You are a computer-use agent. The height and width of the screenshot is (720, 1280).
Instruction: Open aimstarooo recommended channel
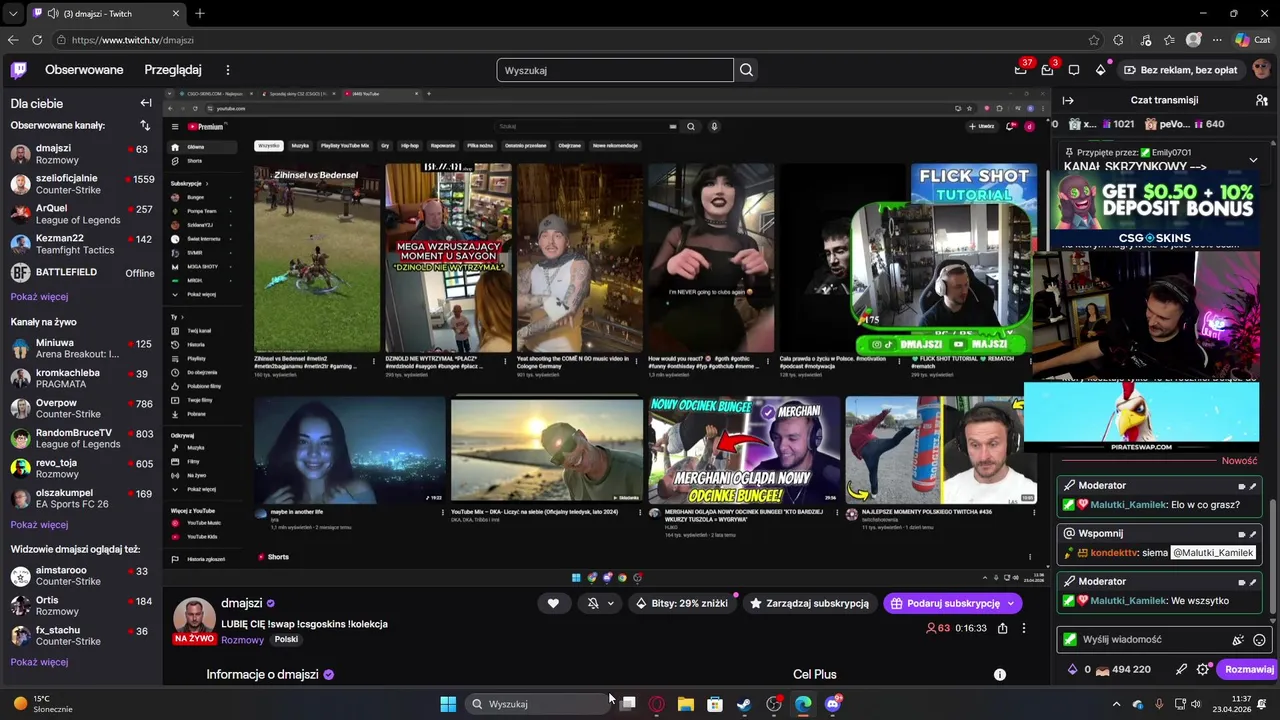pos(81,576)
